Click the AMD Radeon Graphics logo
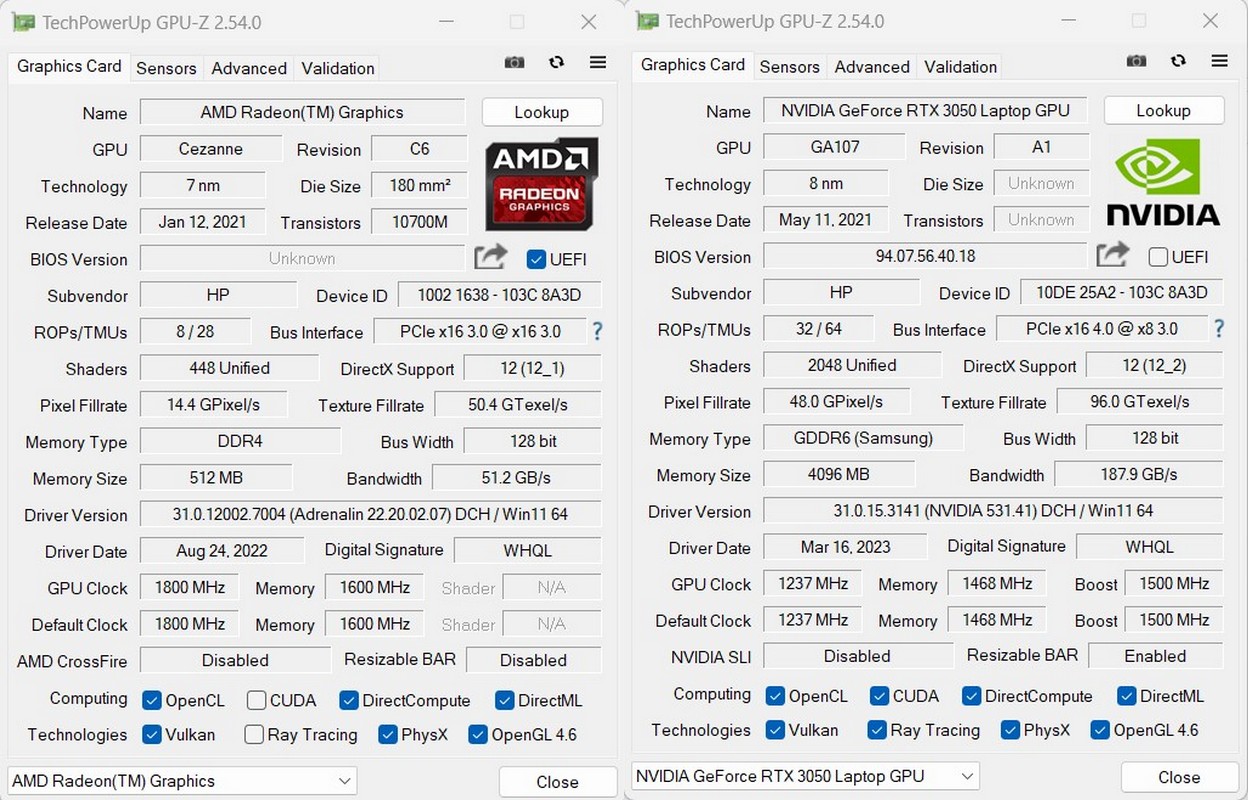 click(x=541, y=184)
